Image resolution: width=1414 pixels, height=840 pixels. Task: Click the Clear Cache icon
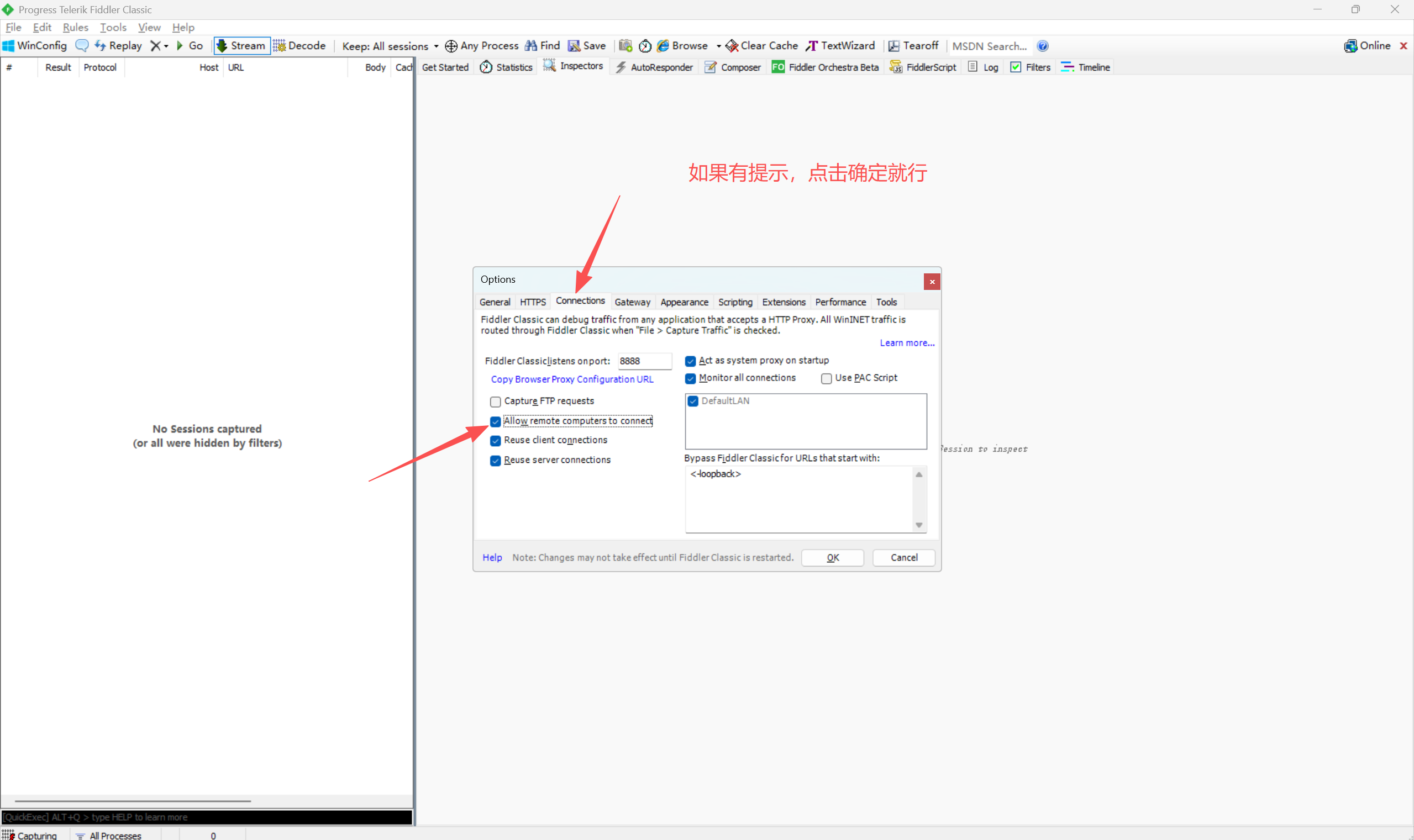coord(732,46)
